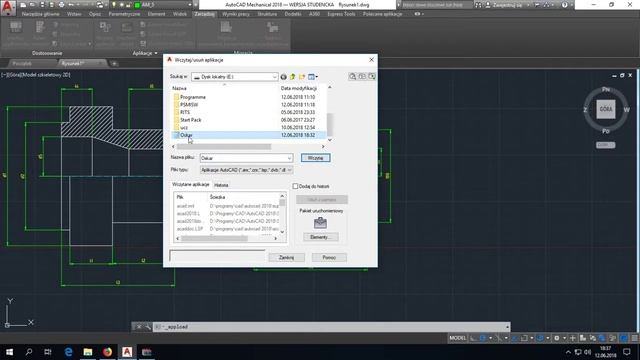Open the Wstaw ribbon tab
Screen dimensions: 640x360
coord(74,14)
